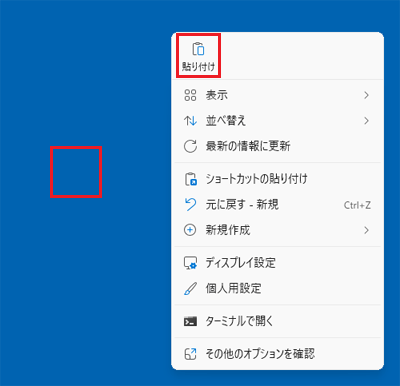Click the ショートカットの貼り付け clipboard icon

tap(191, 179)
